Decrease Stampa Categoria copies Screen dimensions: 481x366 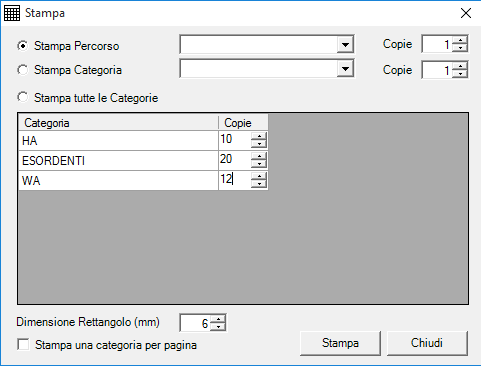(460, 74)
